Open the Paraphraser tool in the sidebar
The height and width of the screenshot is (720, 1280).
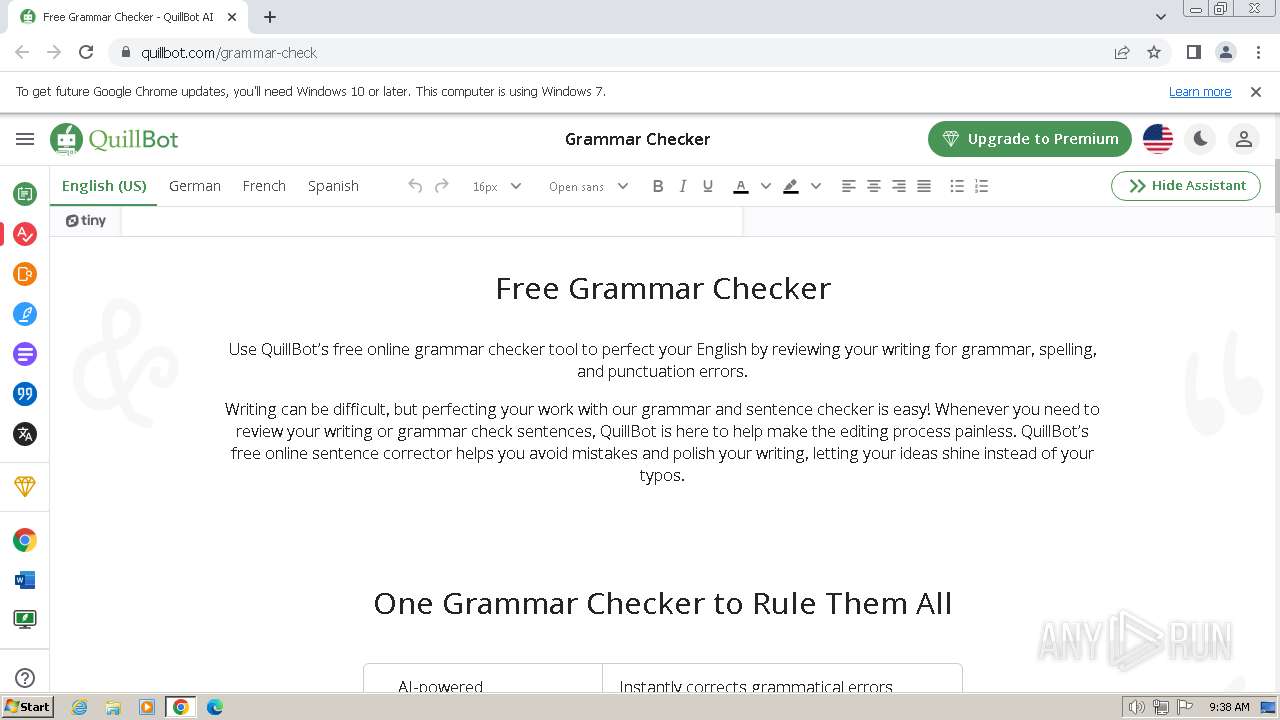pyautogui.click(x=25, y=194)
